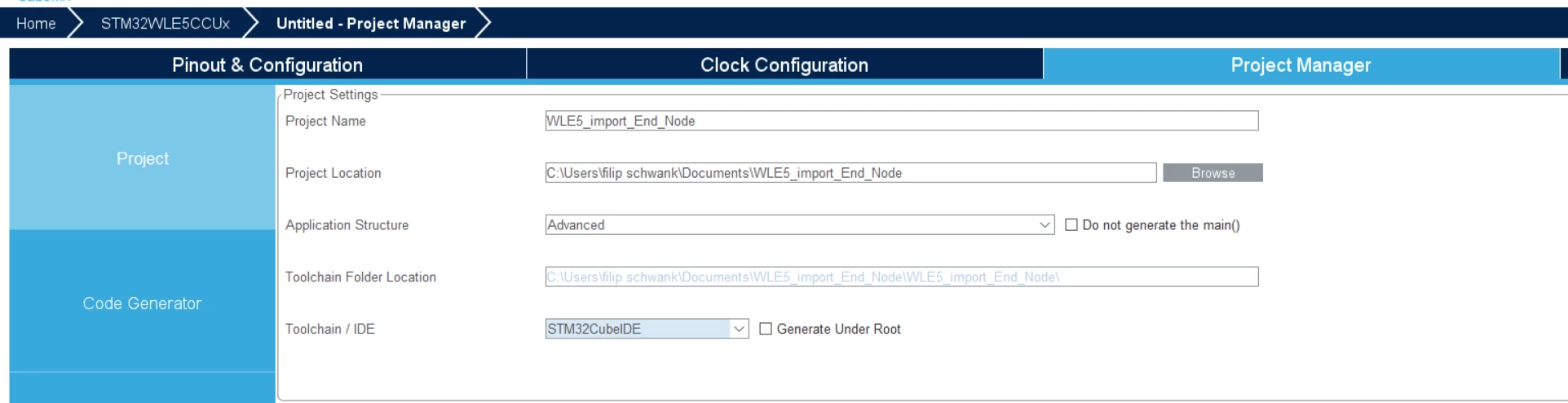Enable Do not generate the main() checkbox
The height and width of the screenshot is (403, 1568).
pos(1071,225)
